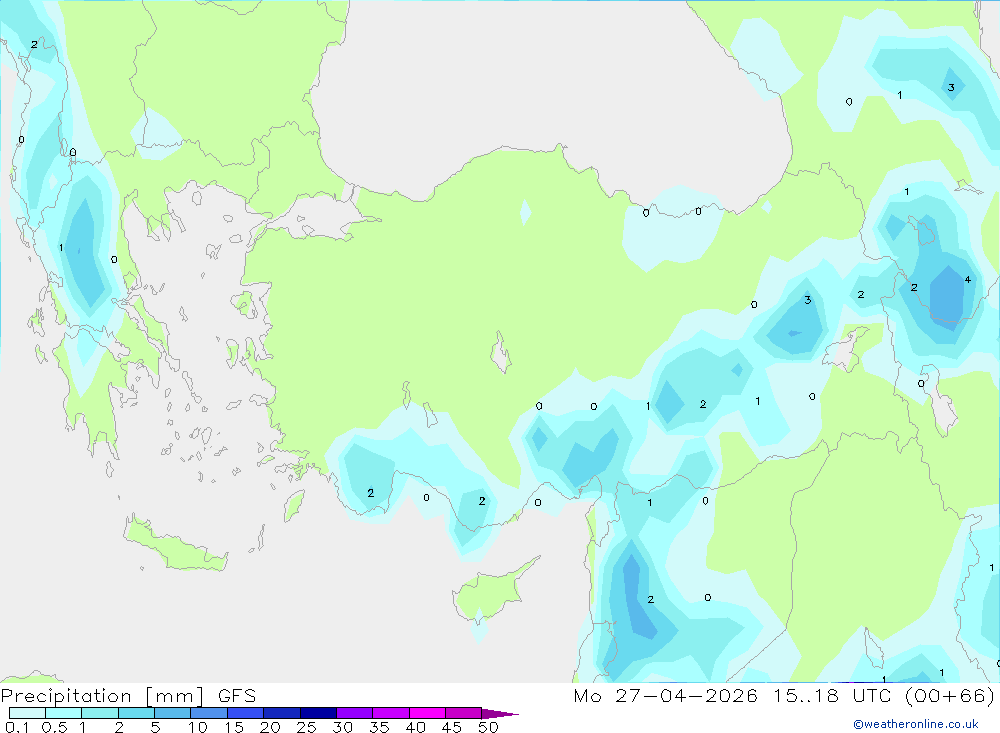Select the 5–10 mm legend color swatch
This screenshot has width=1000, height=733.
coord(173,713)
